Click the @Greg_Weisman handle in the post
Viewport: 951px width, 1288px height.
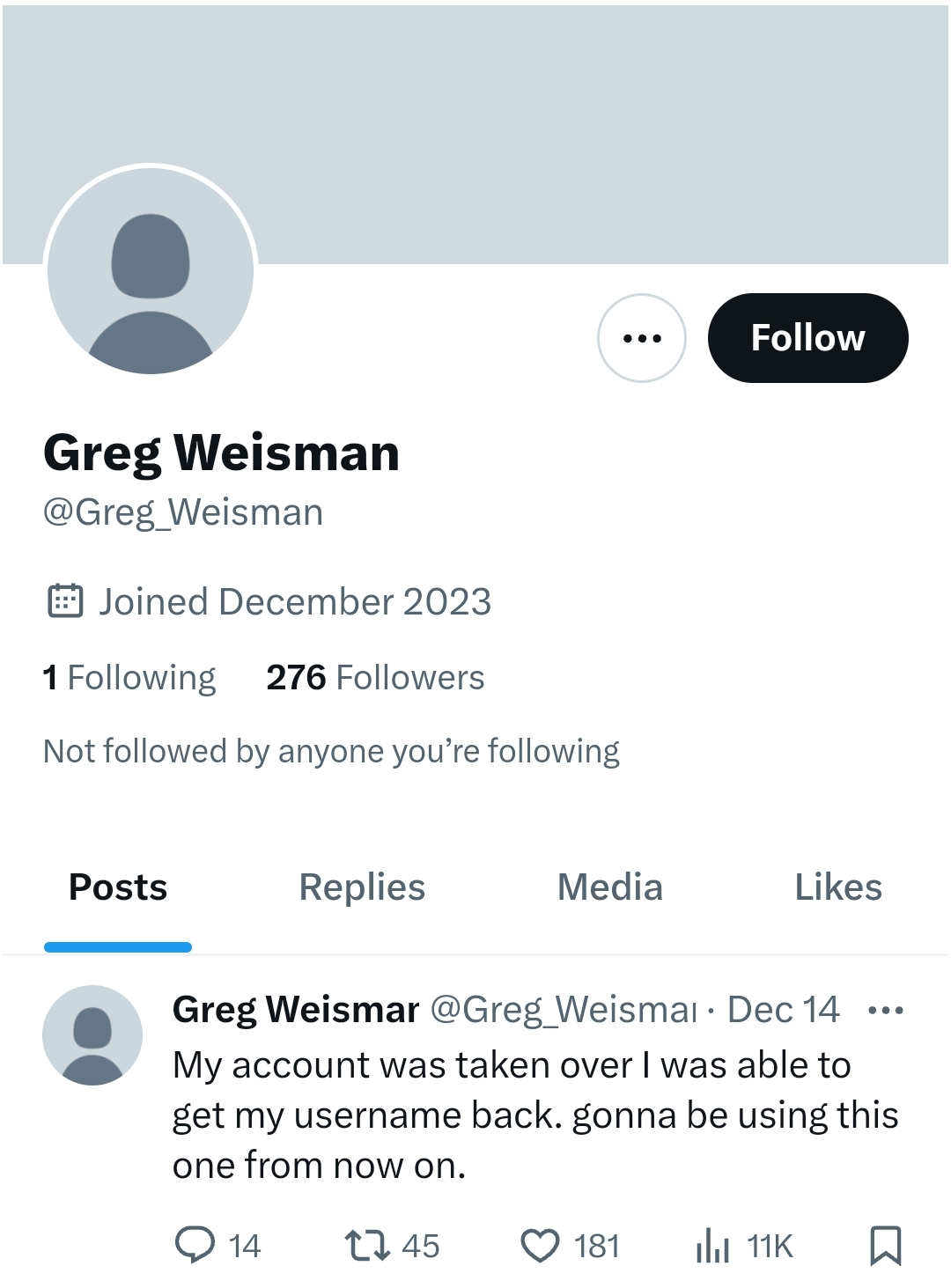coord(564,1010)
